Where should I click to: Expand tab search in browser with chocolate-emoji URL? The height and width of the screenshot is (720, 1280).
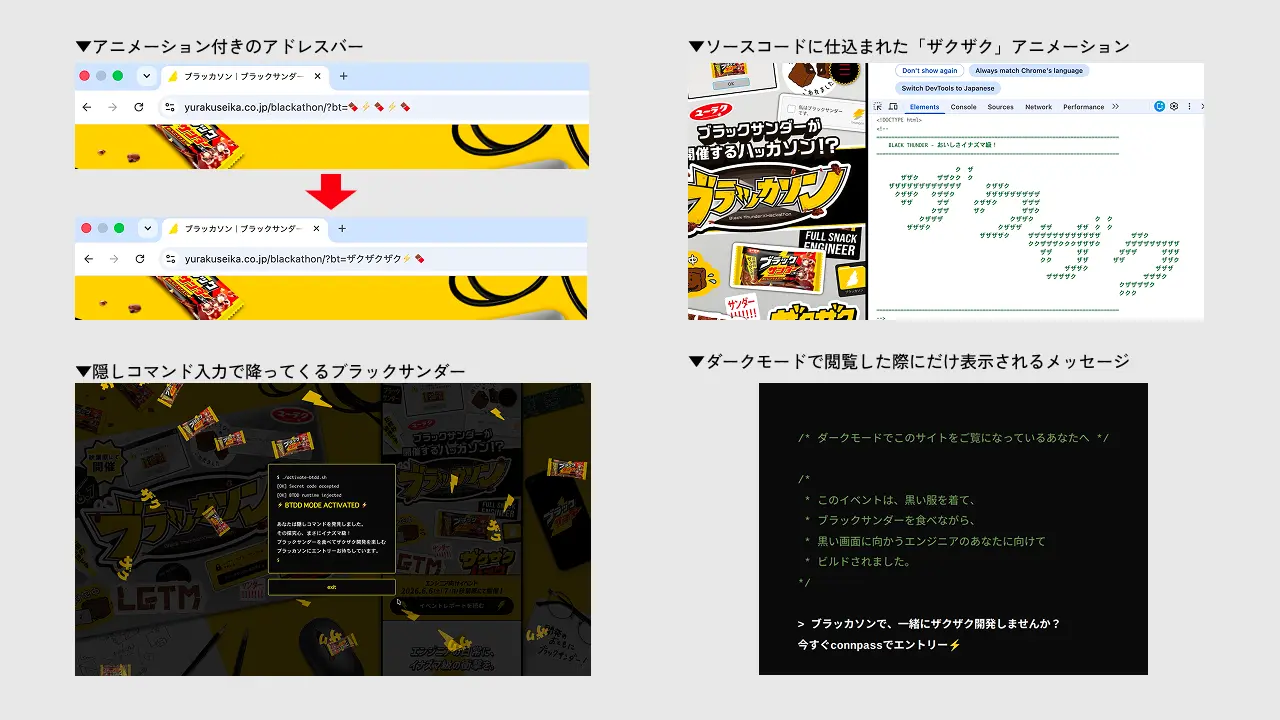147,76
